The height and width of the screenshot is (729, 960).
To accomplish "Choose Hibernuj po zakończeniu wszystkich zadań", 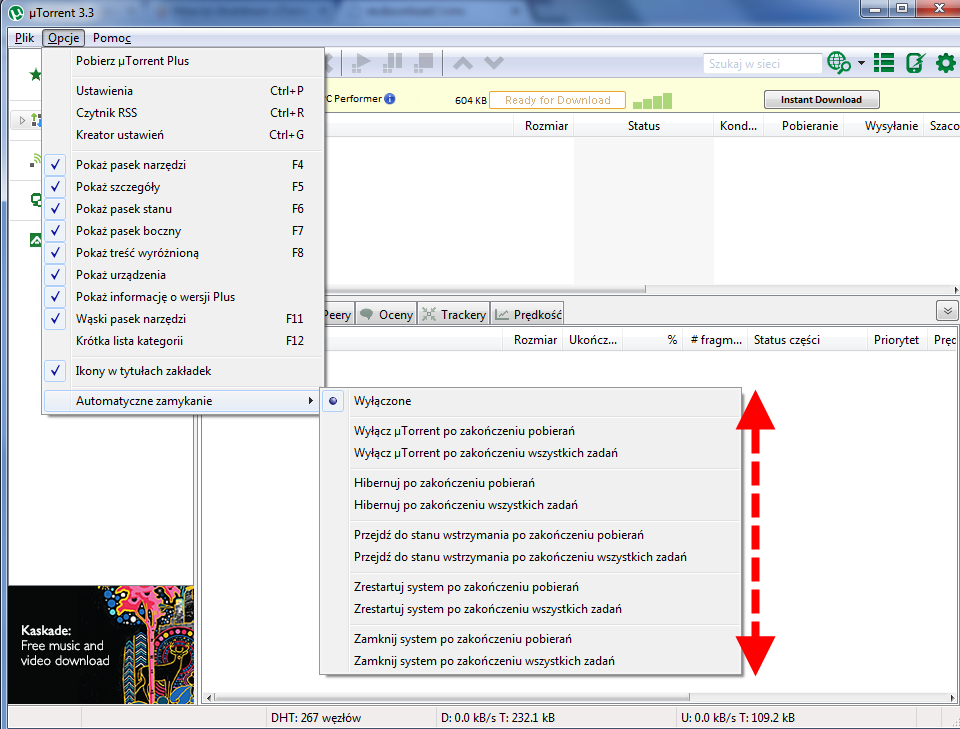I will pyautogui.click(x=531, y=505).
